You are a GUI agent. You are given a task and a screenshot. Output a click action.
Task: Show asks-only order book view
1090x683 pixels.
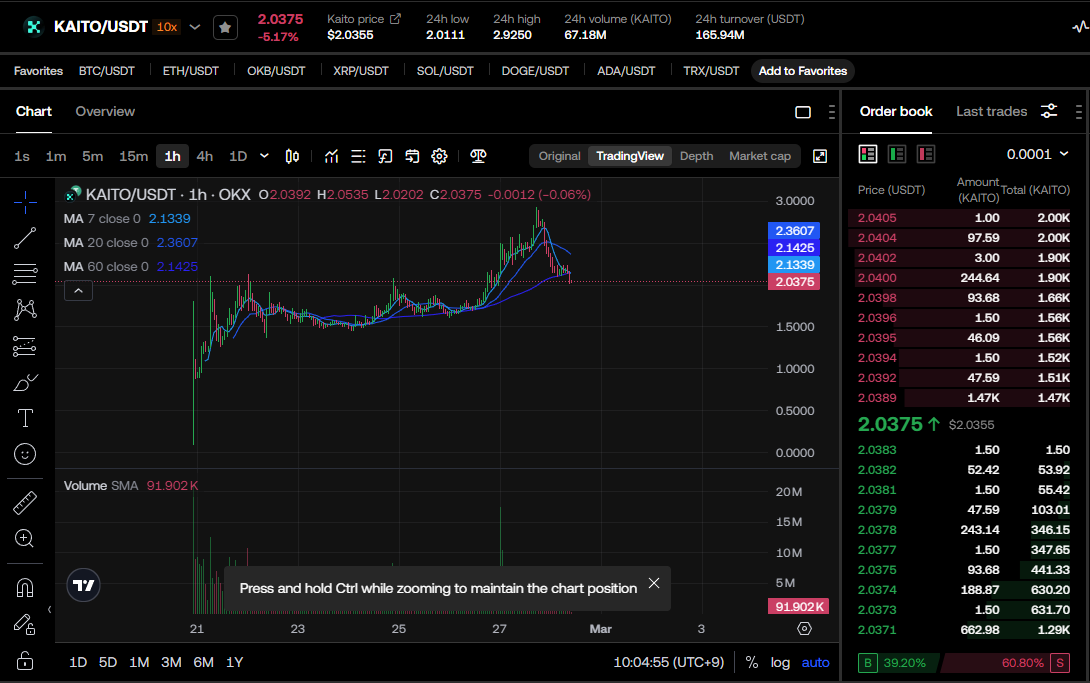(926, 154)
